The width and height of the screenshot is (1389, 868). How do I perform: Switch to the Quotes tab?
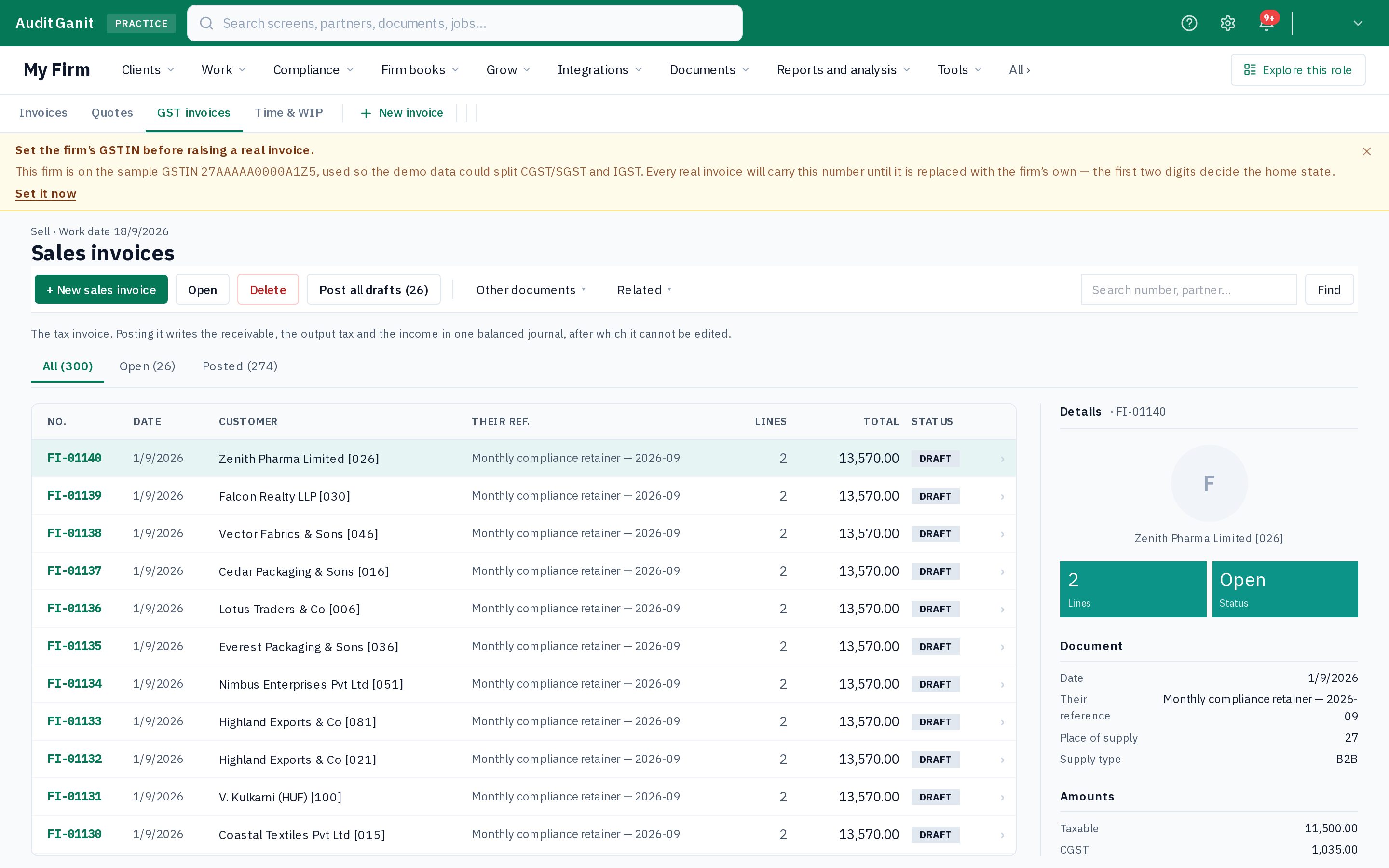pos(112,112)
